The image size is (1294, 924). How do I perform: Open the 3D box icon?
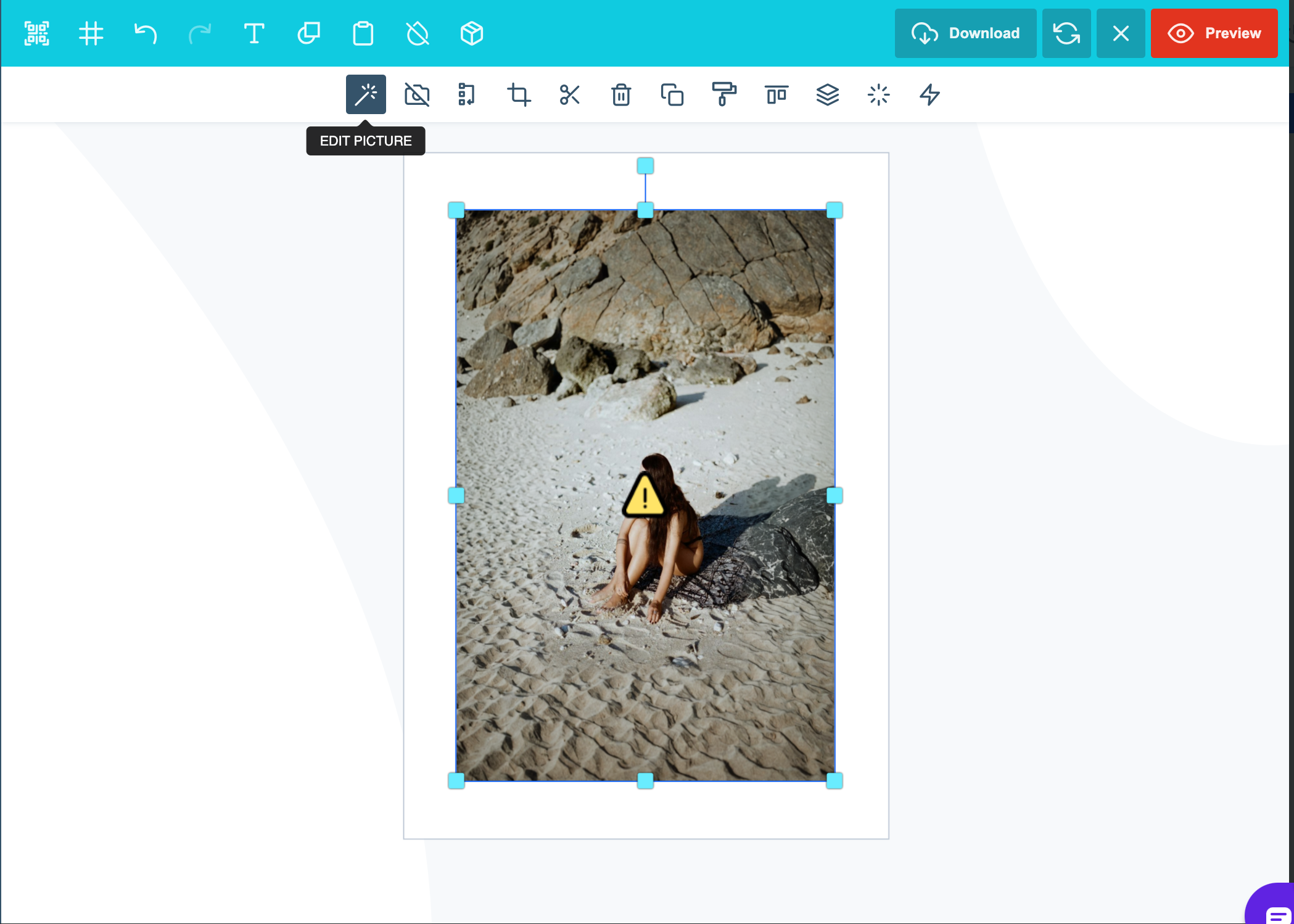point(471,33)
